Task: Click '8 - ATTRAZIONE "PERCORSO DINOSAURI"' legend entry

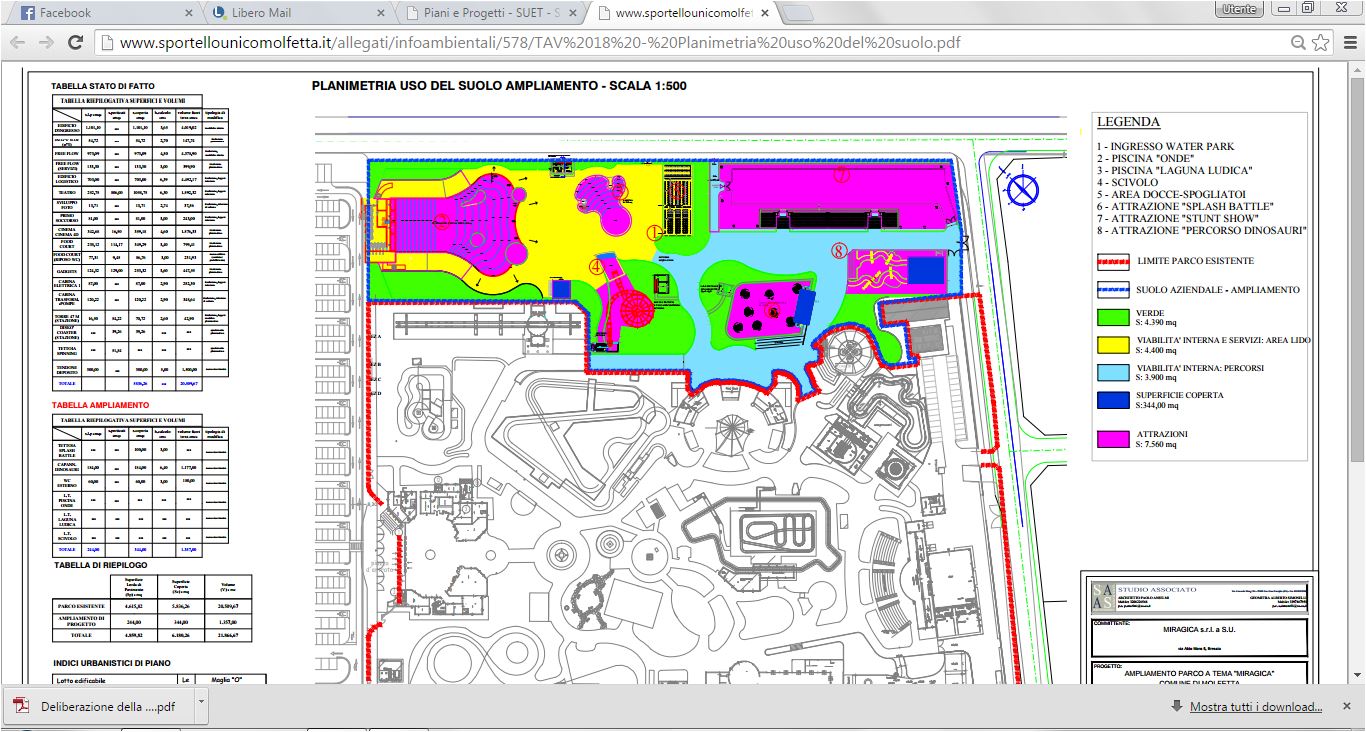Action: [x=1202, y=231]
